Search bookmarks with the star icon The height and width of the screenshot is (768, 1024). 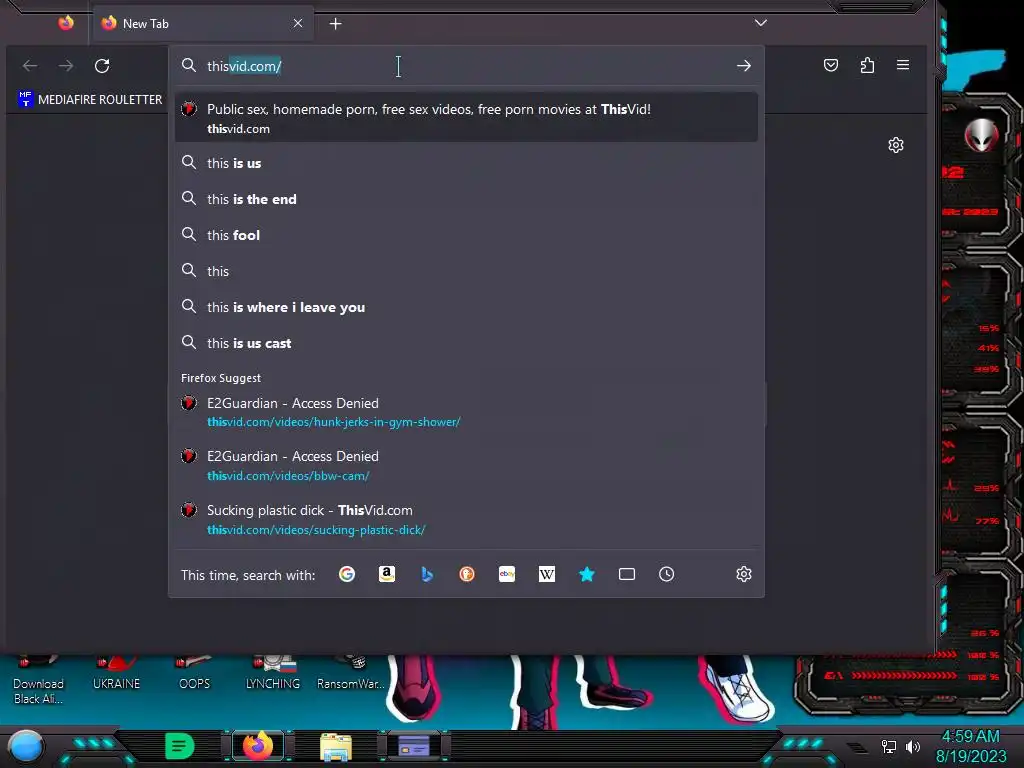(x=586, y=574)
